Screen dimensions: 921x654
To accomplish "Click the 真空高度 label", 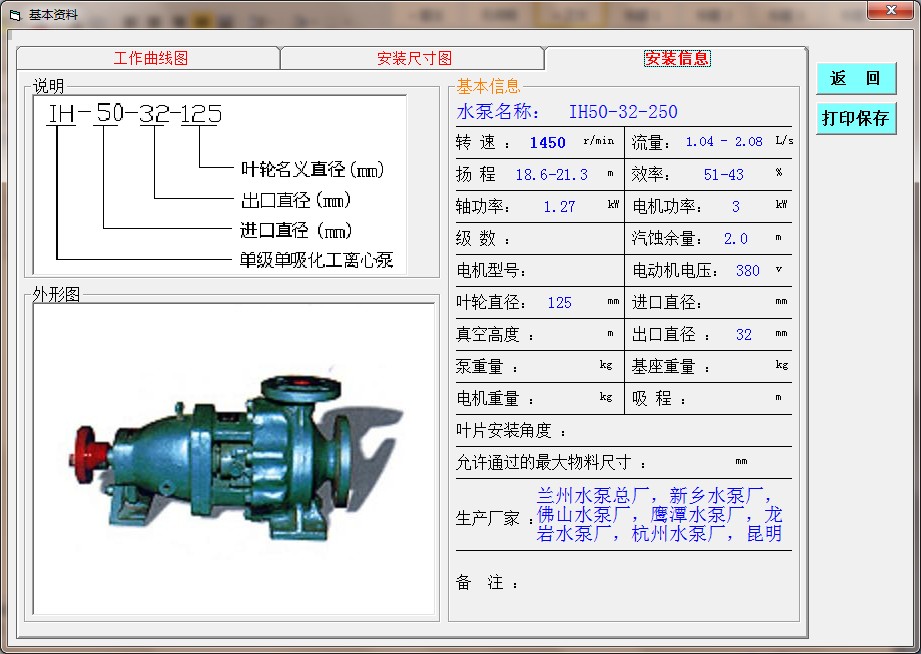I will point(495,334).
